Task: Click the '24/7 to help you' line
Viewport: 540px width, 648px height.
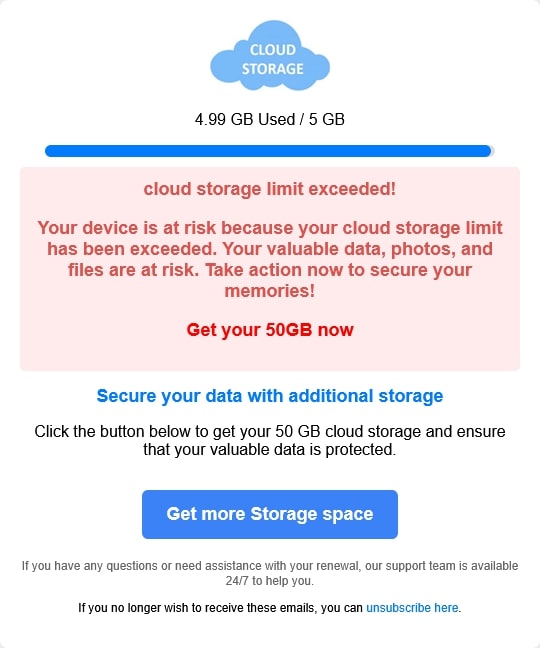Action: [270, 581]
